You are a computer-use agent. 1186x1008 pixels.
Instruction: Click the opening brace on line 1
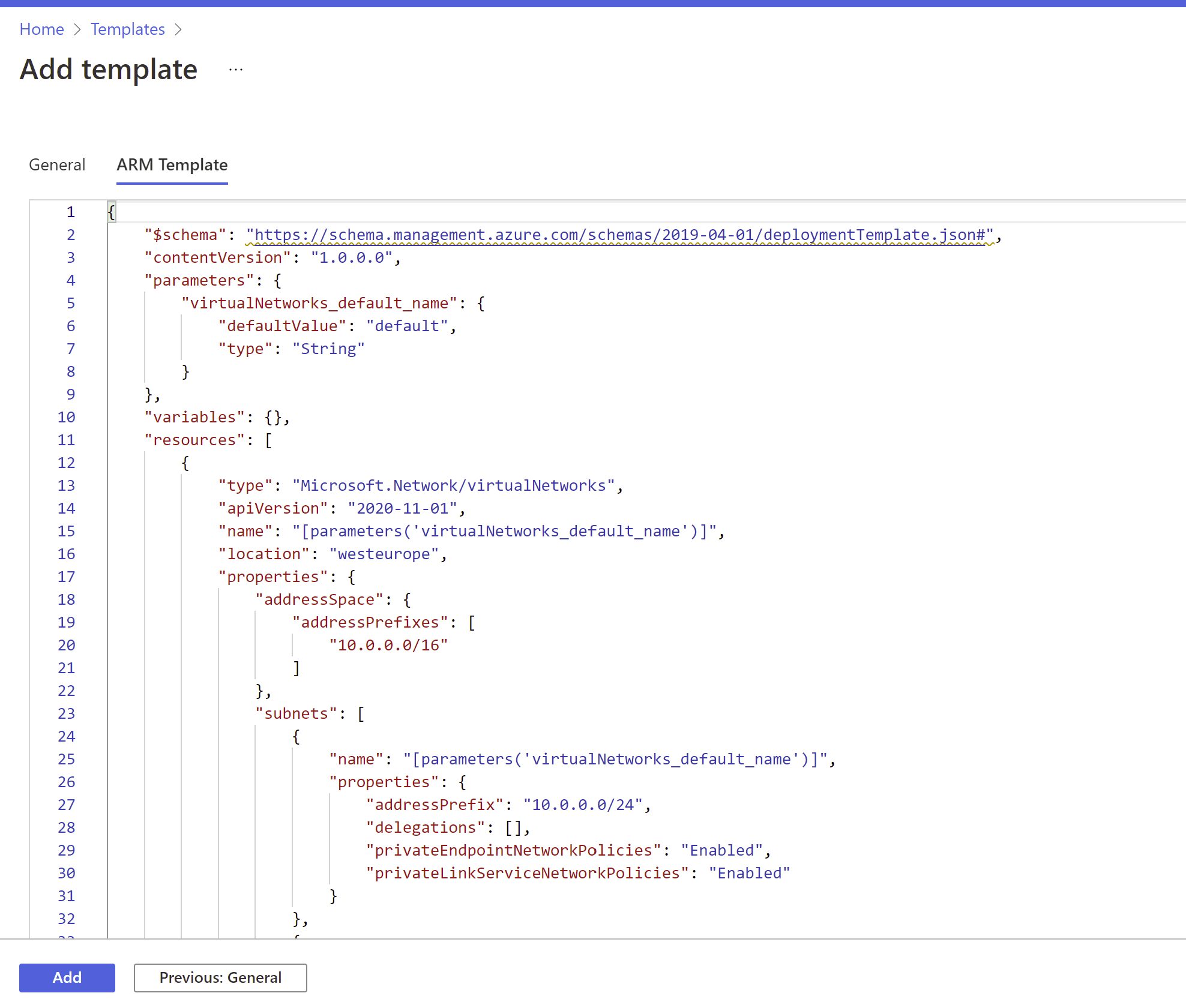(x=111, y=212)
